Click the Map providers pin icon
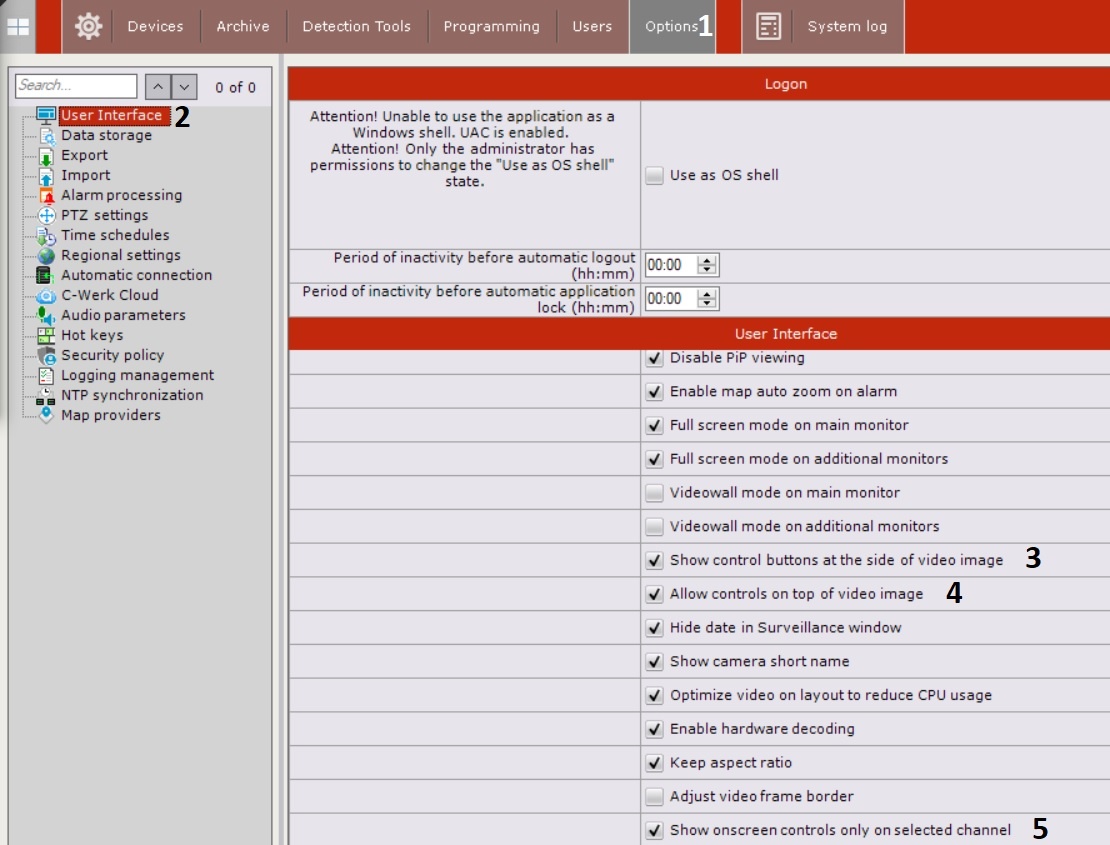 coord(46,416)
